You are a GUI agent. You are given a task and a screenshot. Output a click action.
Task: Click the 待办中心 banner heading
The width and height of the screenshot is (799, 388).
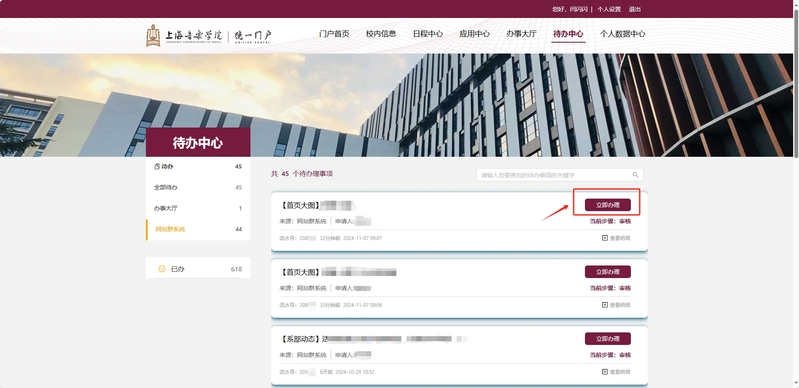(x=198, y=143)
